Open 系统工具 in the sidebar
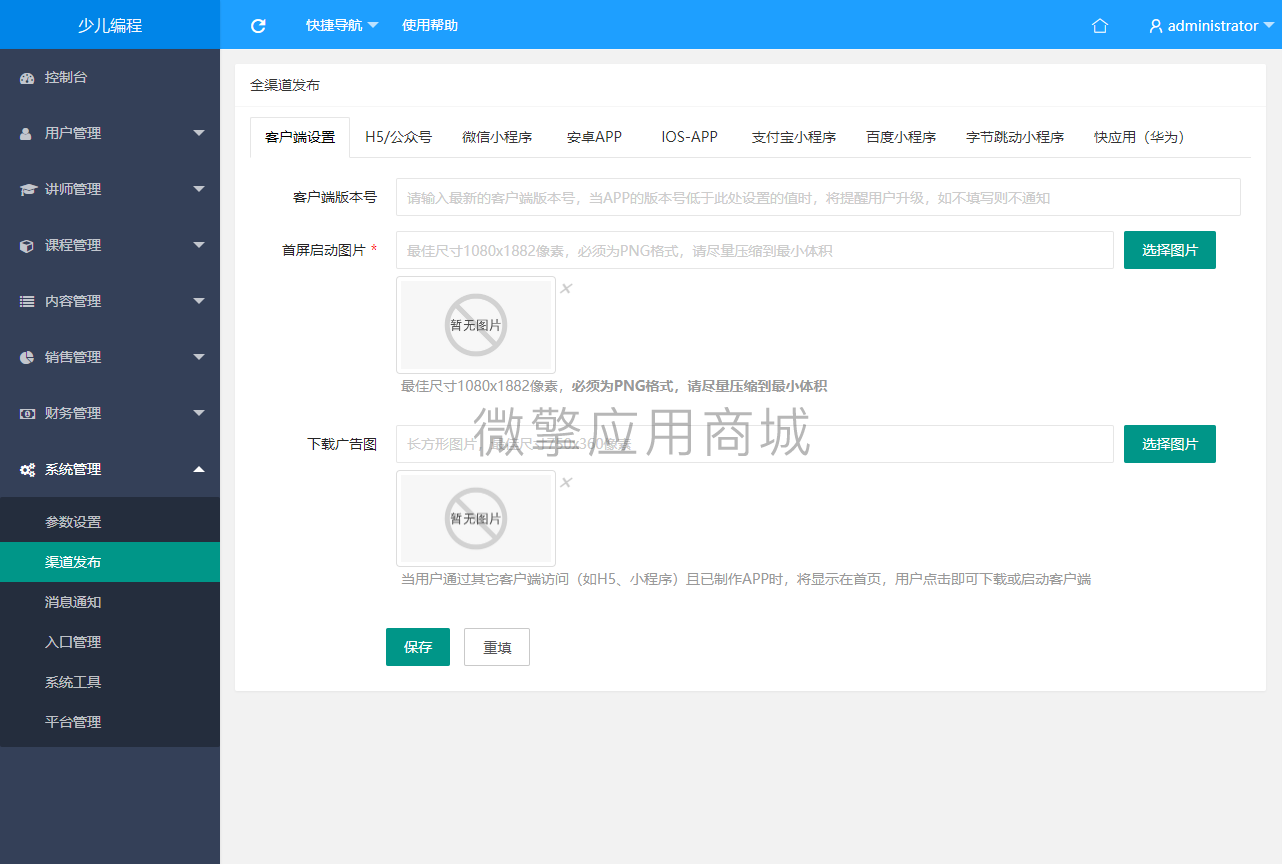Screen dimensions: 1282x864 pos(110,682)
